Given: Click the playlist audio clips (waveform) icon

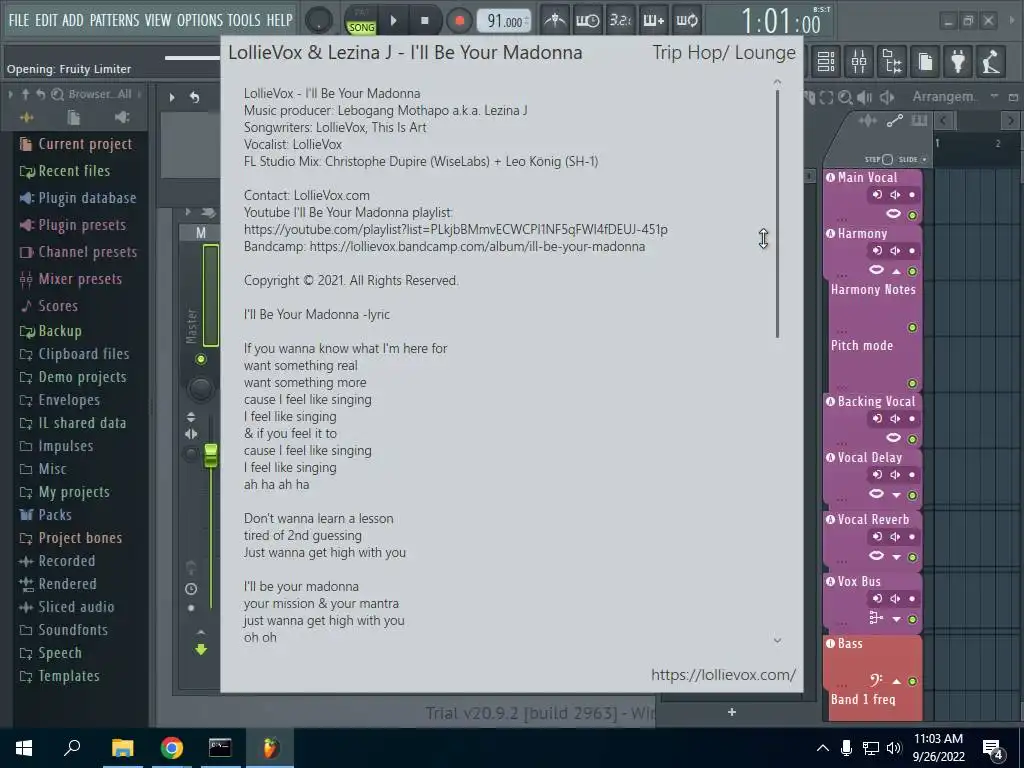Looking at the screenshot, I should [867, 120].
